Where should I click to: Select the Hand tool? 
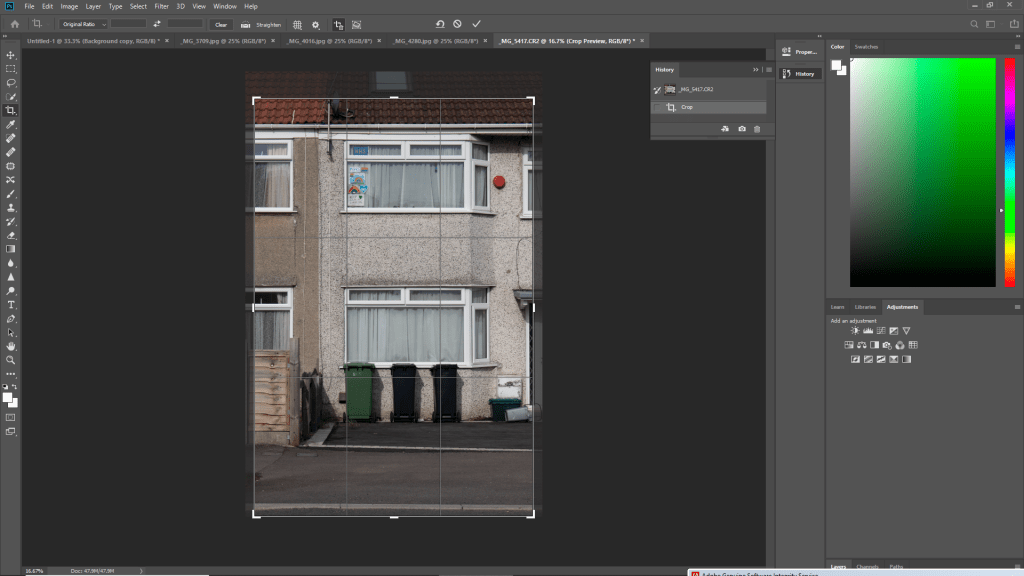click(x=11, y=346)
